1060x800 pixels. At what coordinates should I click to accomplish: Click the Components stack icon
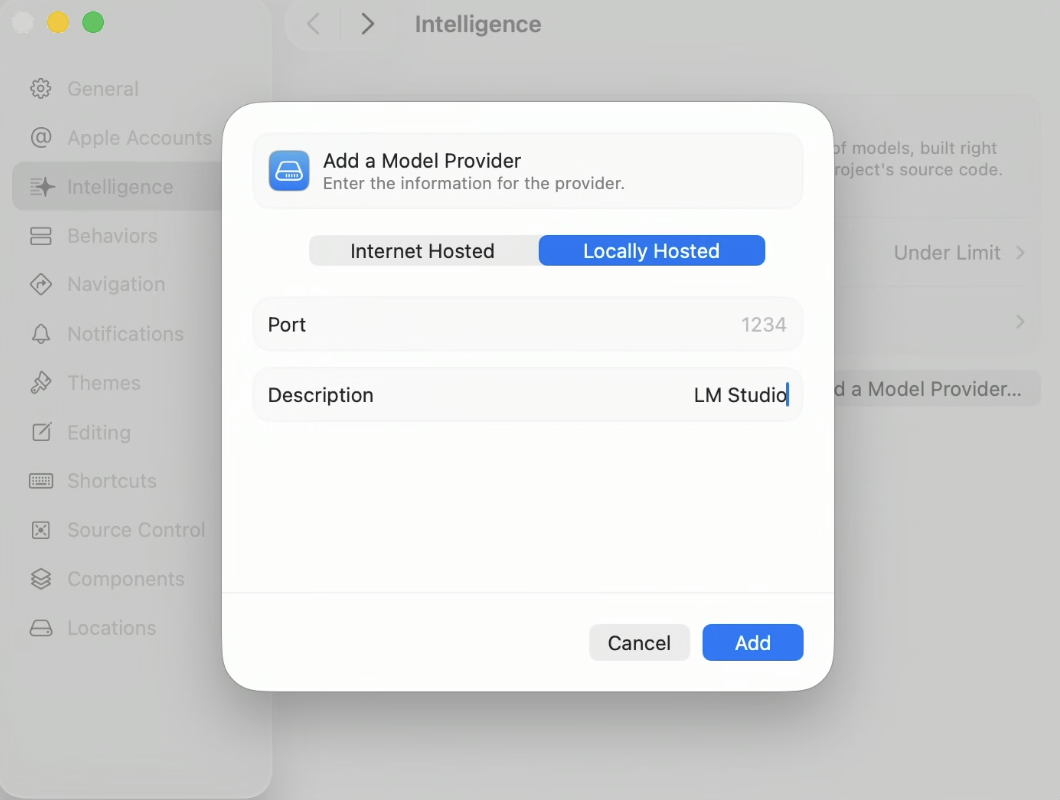pos(41,579)
